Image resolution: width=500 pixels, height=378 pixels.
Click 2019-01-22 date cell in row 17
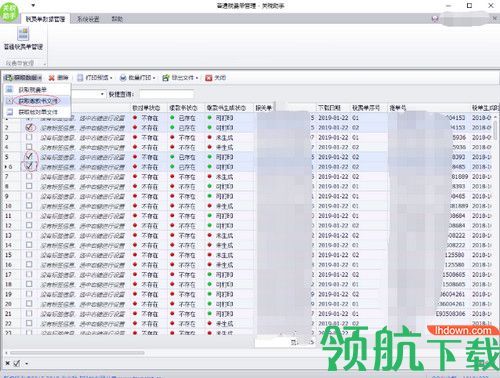(333, 275)
